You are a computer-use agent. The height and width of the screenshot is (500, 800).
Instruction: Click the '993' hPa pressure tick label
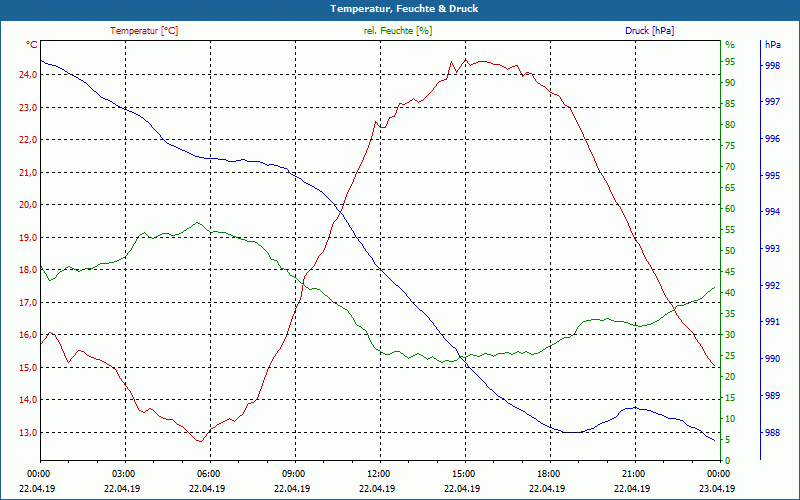coord(772,248)
